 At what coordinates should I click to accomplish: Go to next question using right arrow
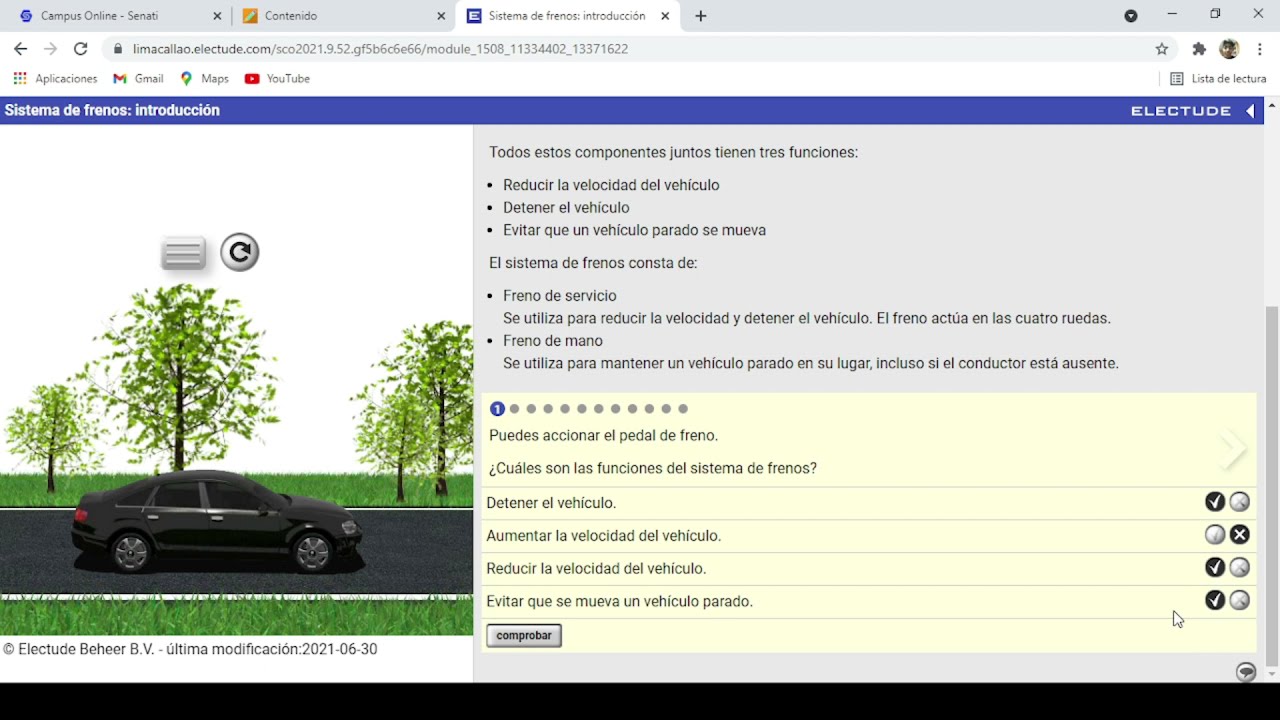click(1233, 449)
